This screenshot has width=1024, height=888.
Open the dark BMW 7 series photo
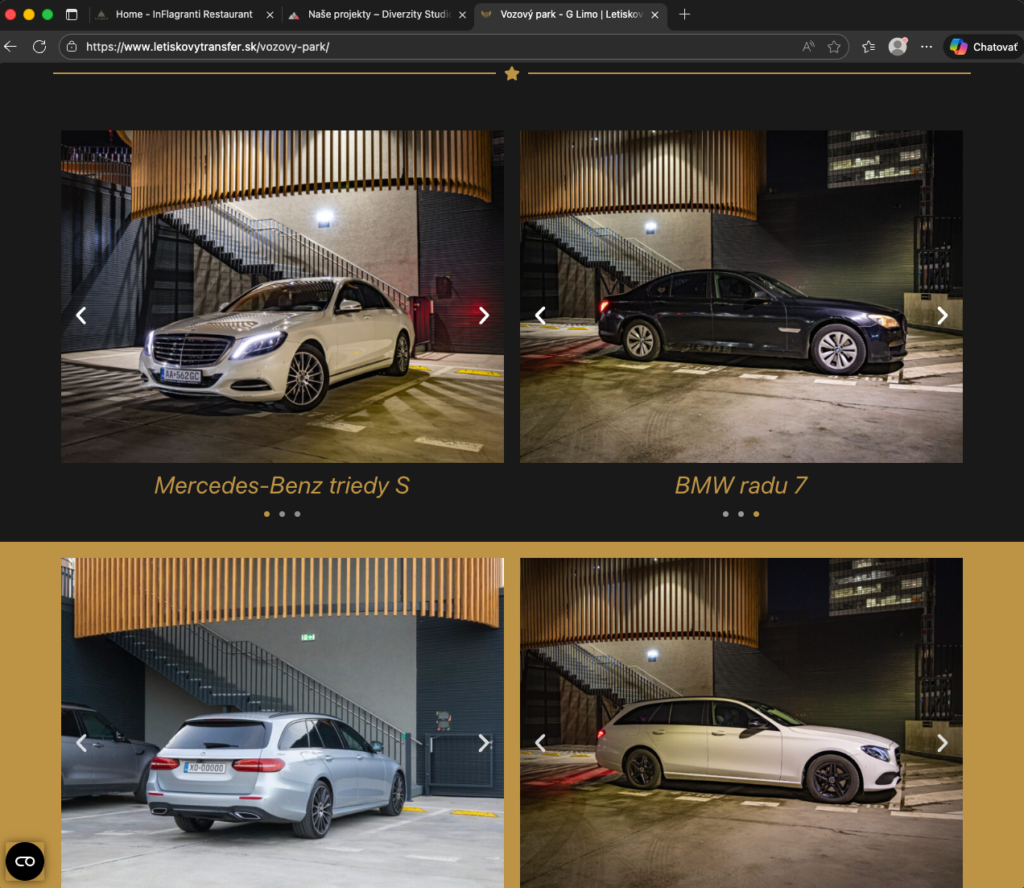point(741,296)
